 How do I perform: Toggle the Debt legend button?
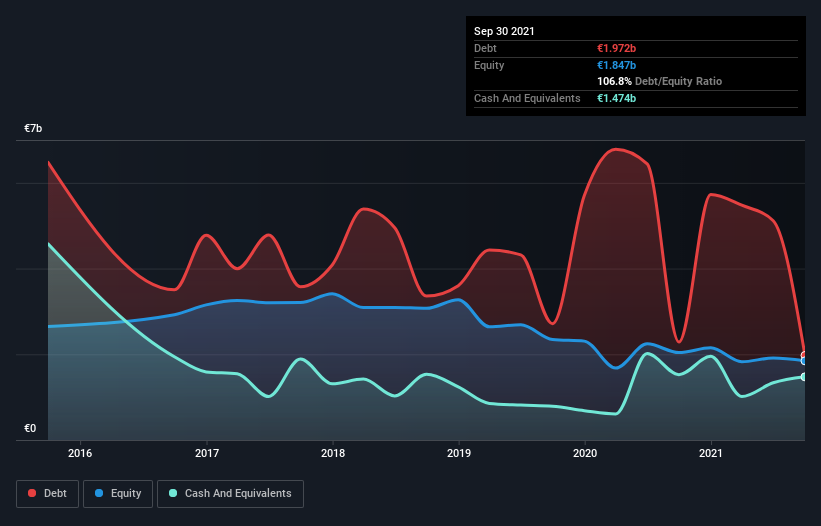[x=48, y=494]
